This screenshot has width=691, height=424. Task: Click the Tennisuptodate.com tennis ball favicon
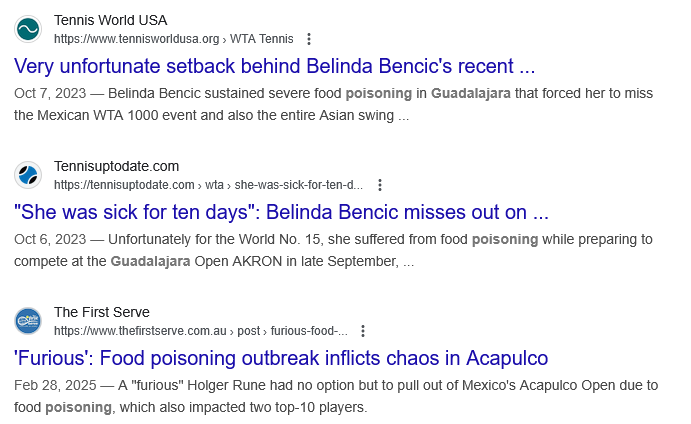28,175
